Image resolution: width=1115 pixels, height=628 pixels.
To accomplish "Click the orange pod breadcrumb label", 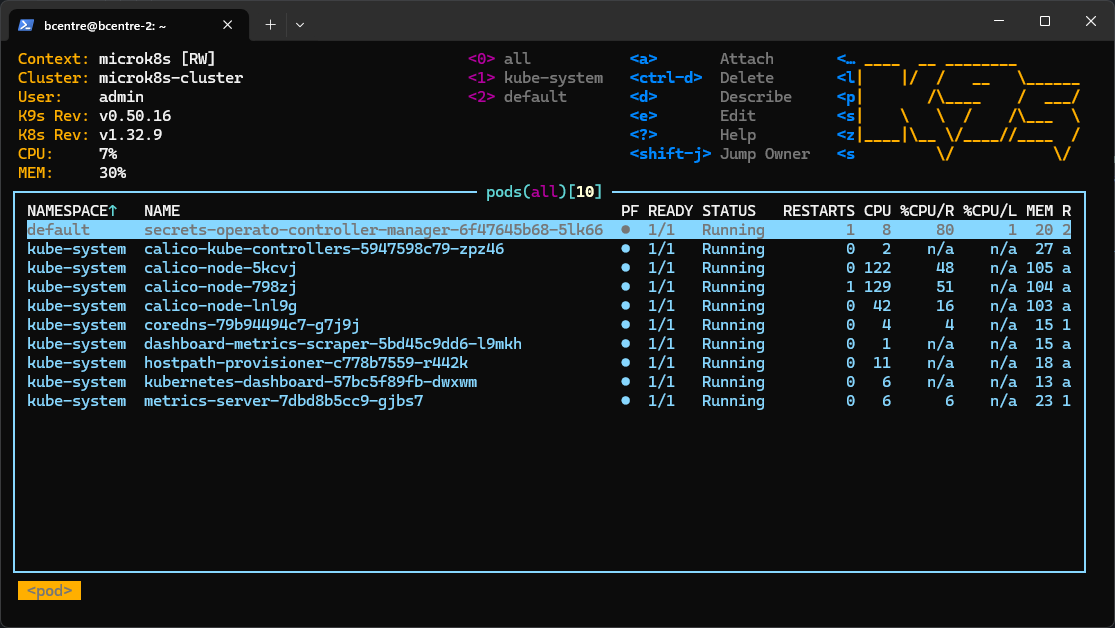I will pyautogui.click(x=49, y=591).
